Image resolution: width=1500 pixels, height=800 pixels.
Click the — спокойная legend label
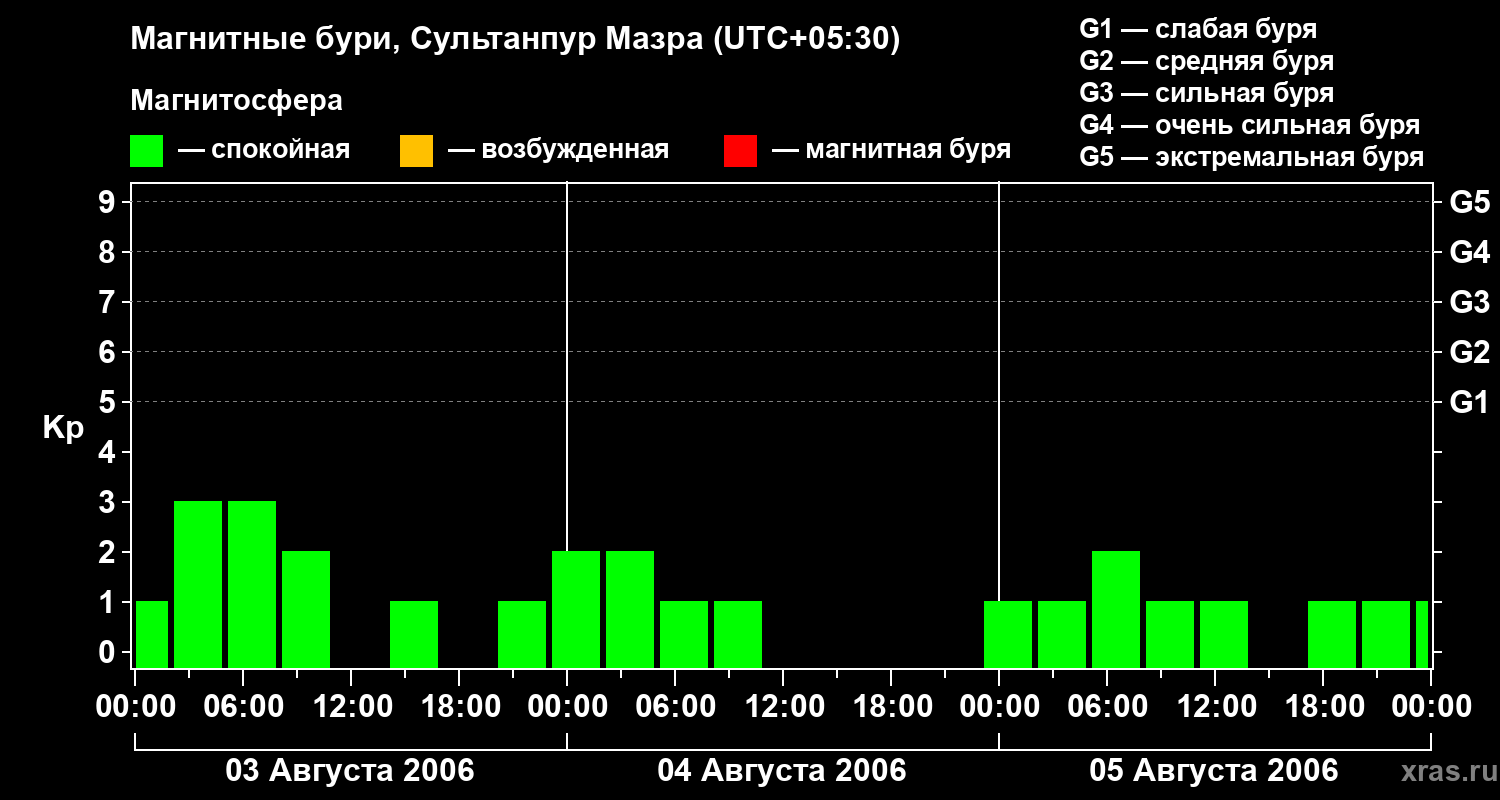264,150
